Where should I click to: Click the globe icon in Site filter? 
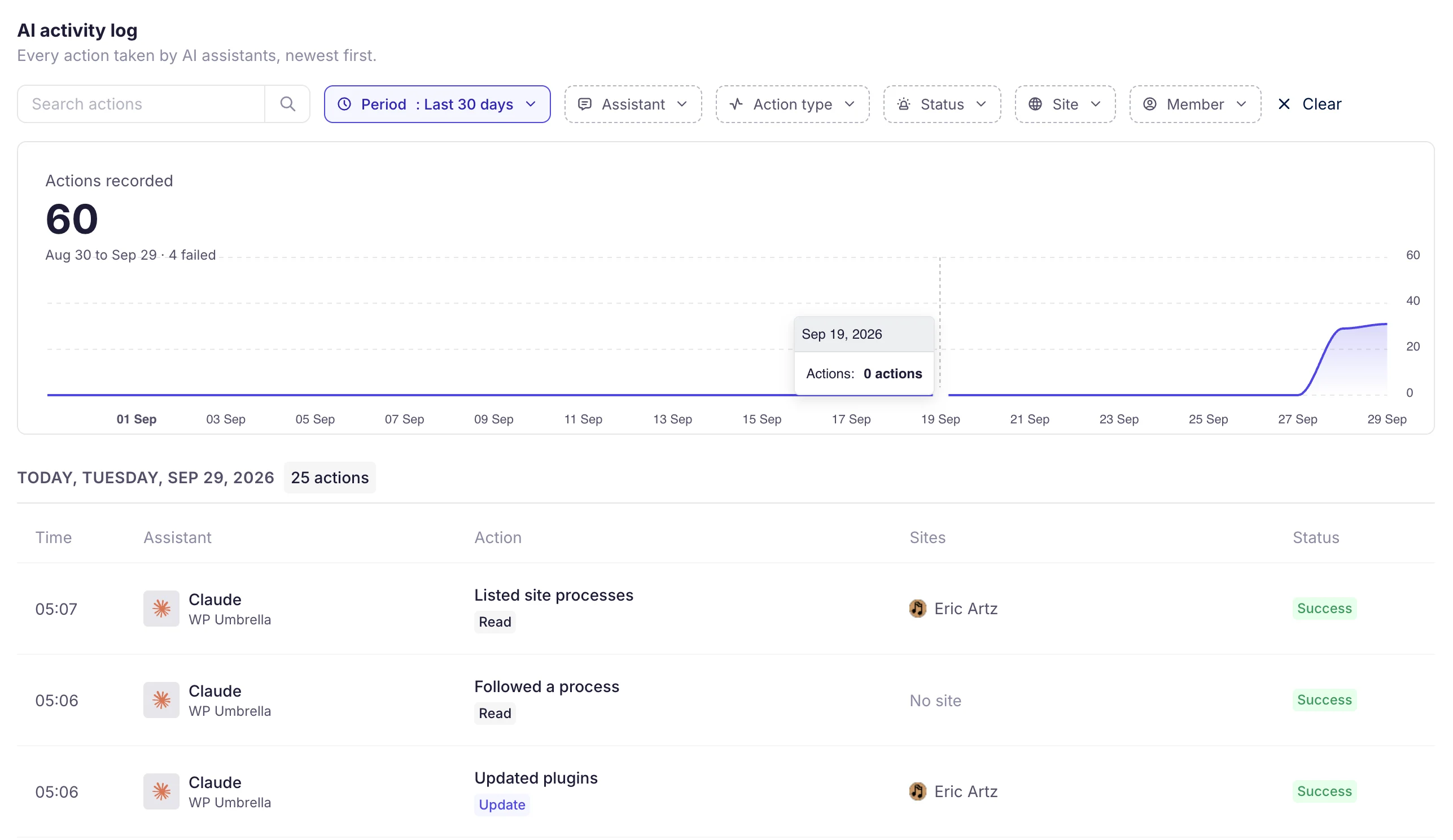(x=1035, y=104)
